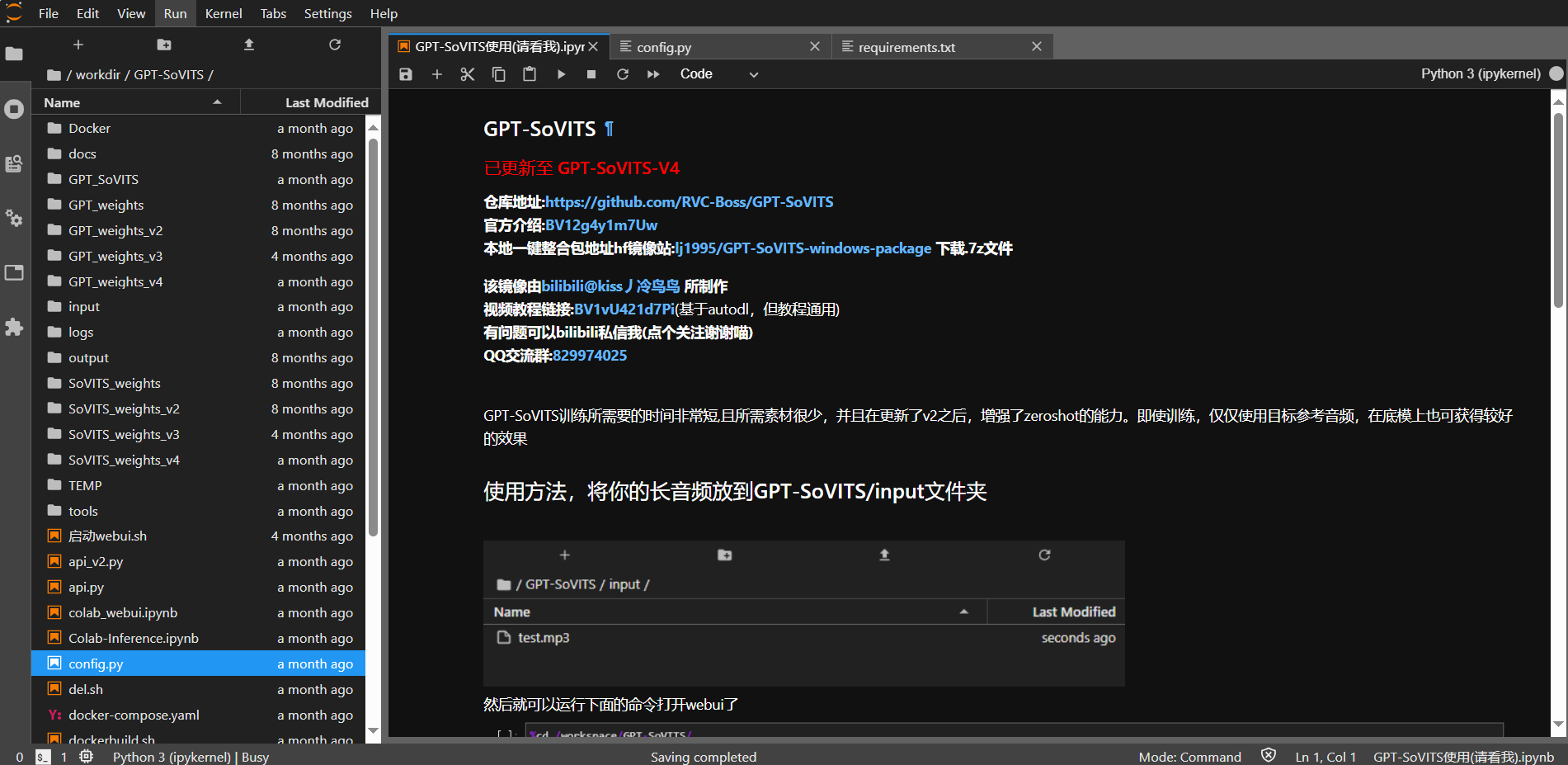Open the View menu
Screen dimensions: 1568x765
131,13
